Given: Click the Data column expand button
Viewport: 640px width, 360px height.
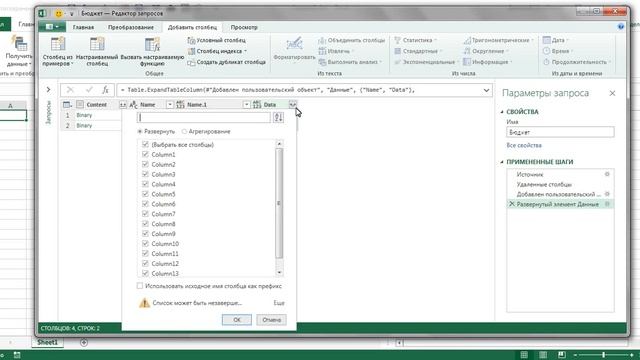Looking at the screenshot, I should click(x=292, y=105).
